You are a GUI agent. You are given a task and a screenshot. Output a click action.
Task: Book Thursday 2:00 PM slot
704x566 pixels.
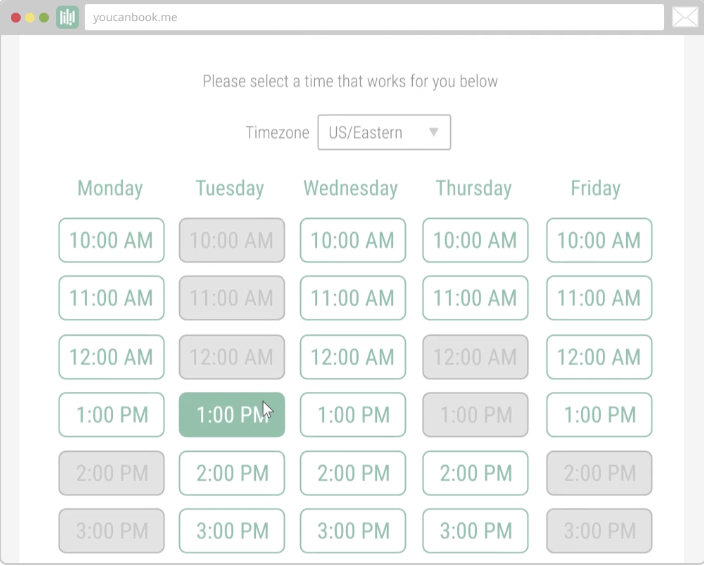(475, 473)
